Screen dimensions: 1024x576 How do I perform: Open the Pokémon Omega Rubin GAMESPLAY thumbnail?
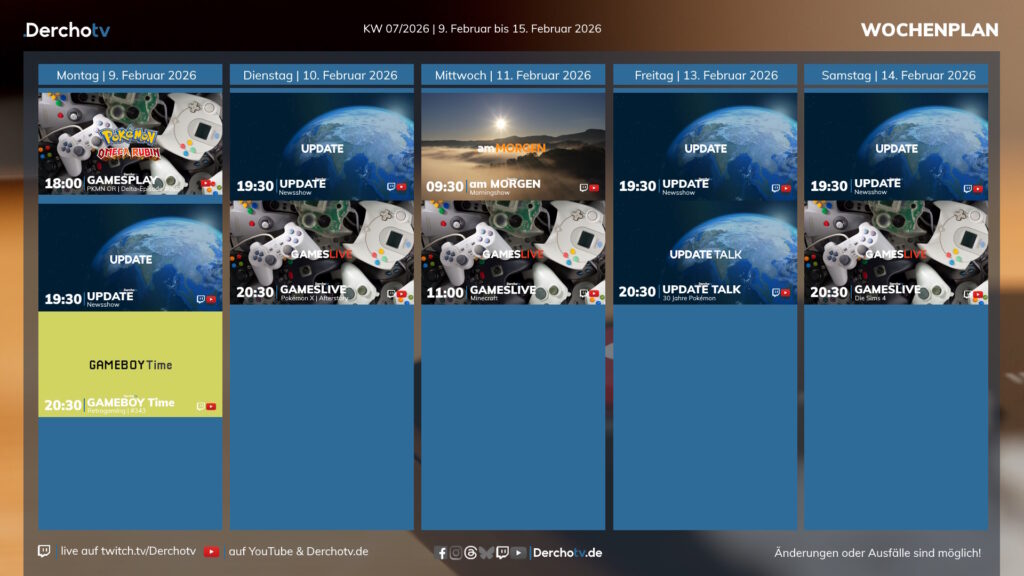[x=130, y=143]
